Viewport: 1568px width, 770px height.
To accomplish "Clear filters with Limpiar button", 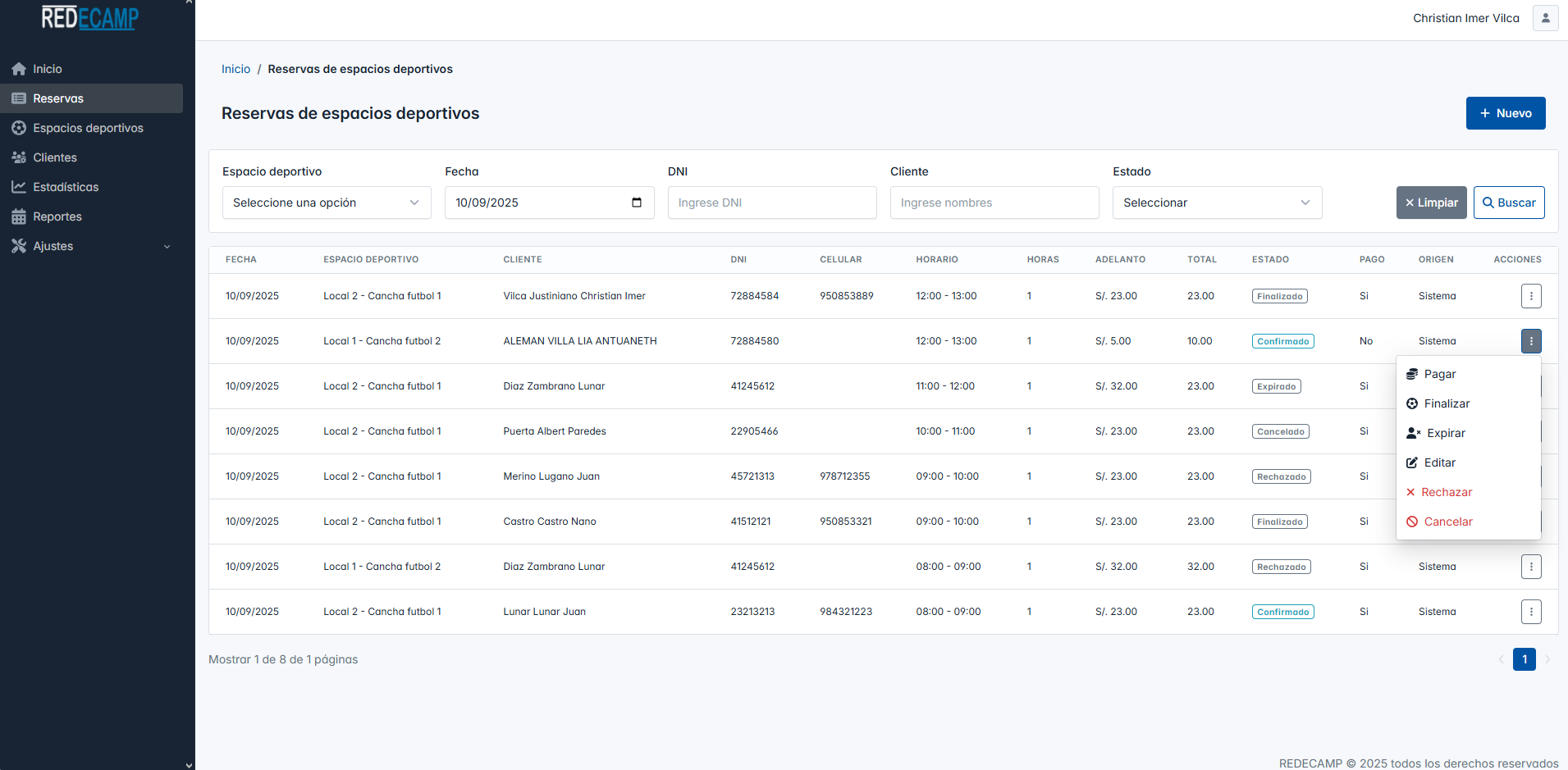I will 1431,203.
